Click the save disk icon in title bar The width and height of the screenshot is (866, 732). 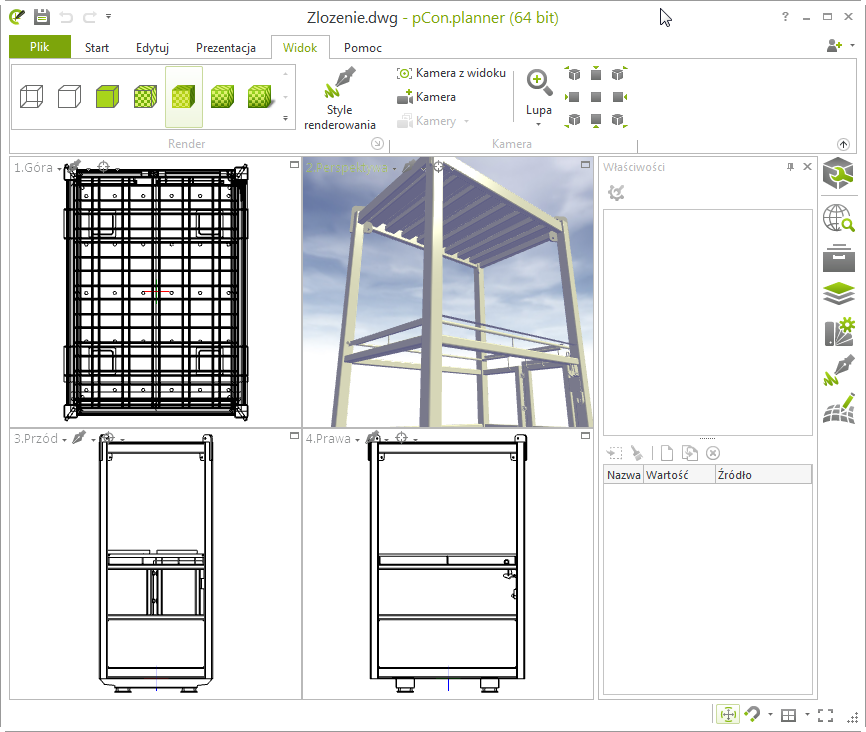42,17
